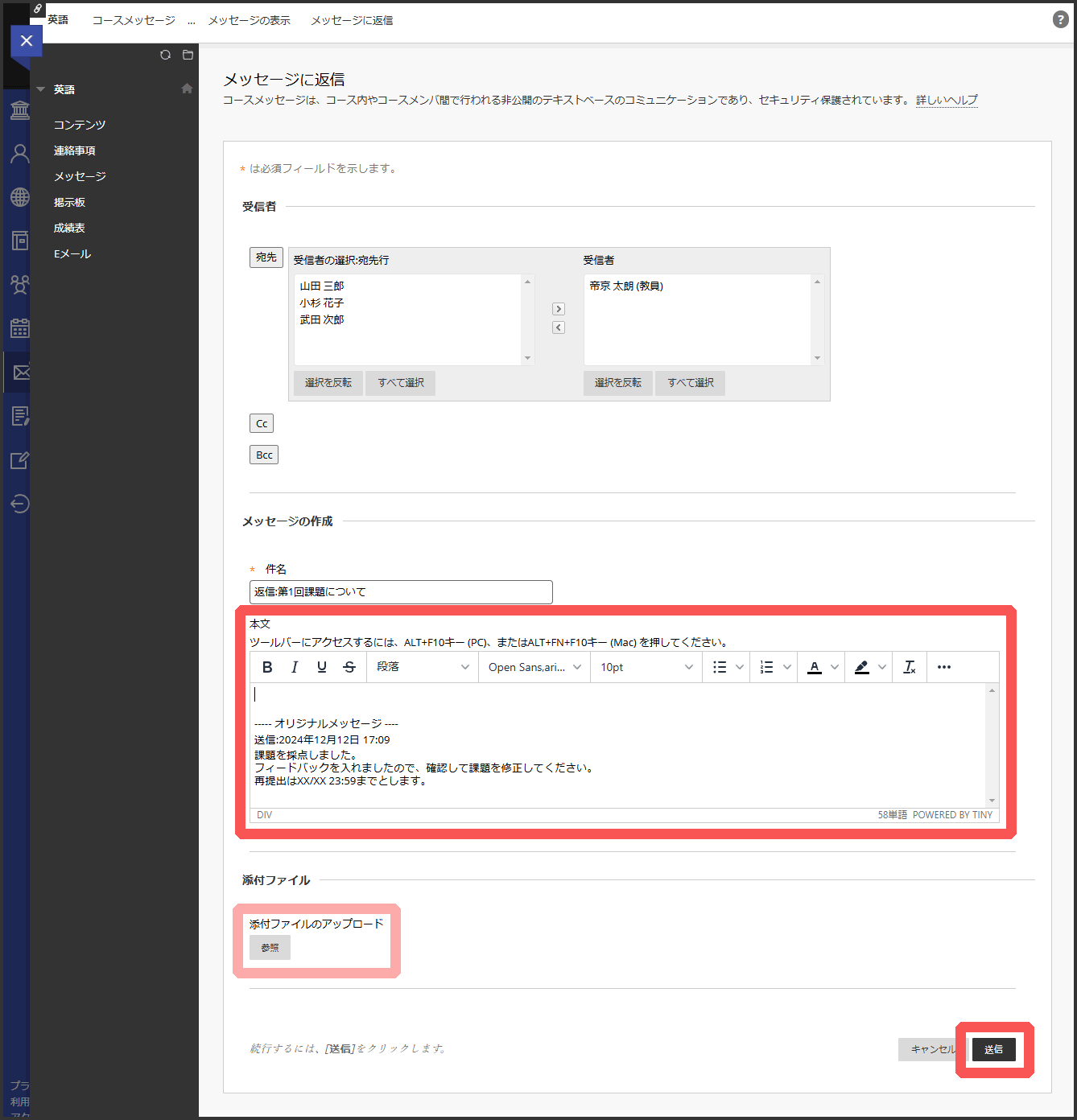The image size is (1077, 1120).
Task: Click the 件名 subject input field
Action: [x=401, y=592]
